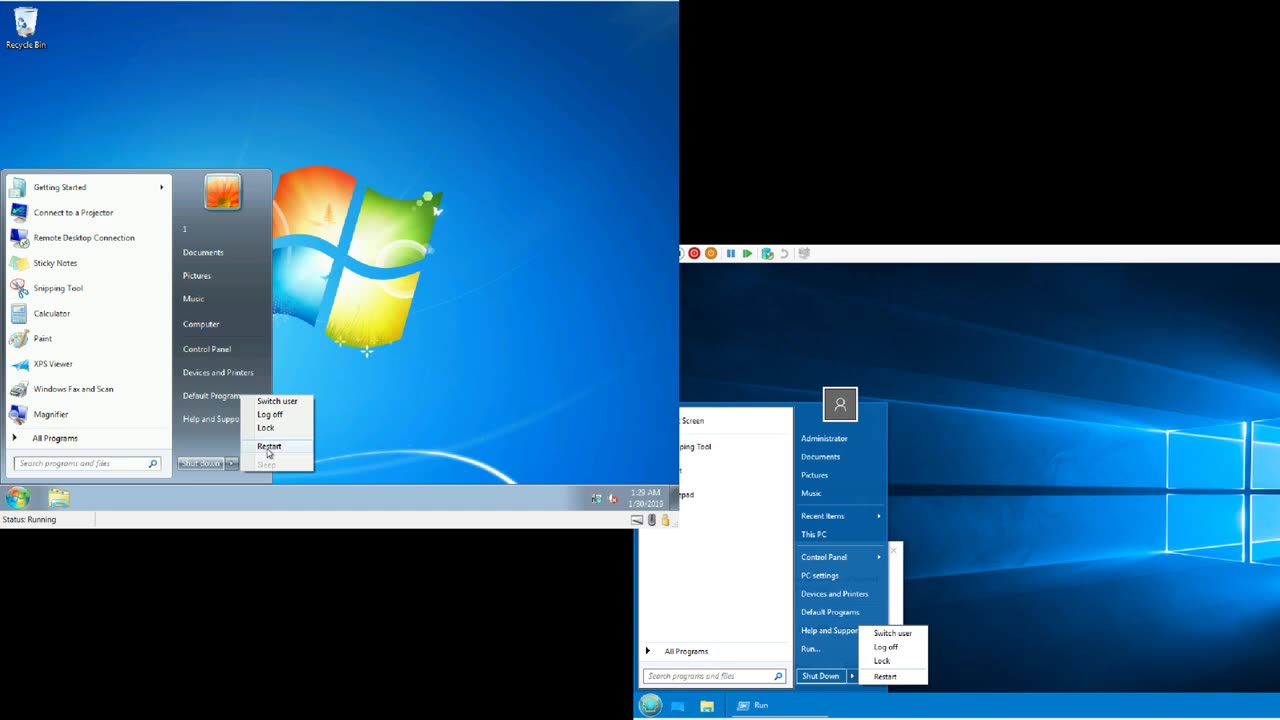This screenshot has width=1280, height=720.
Task: Click Windows 7 Start orb
Action: pos(17,497)
